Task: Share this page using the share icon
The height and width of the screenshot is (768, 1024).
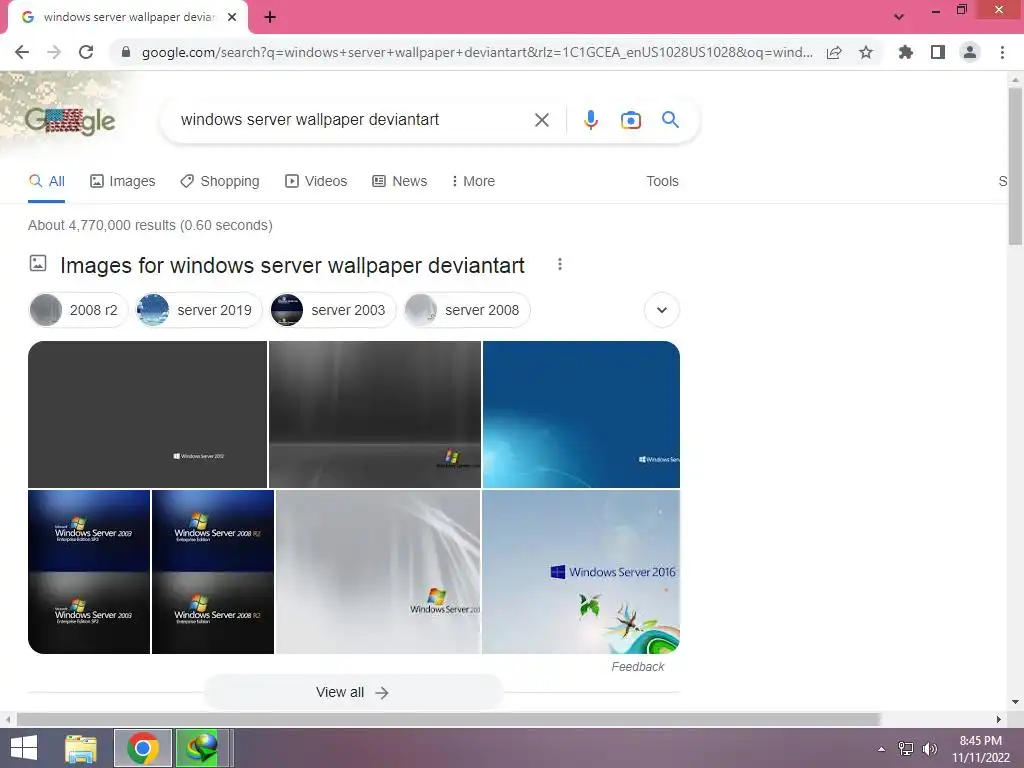Action: point(834,52)
